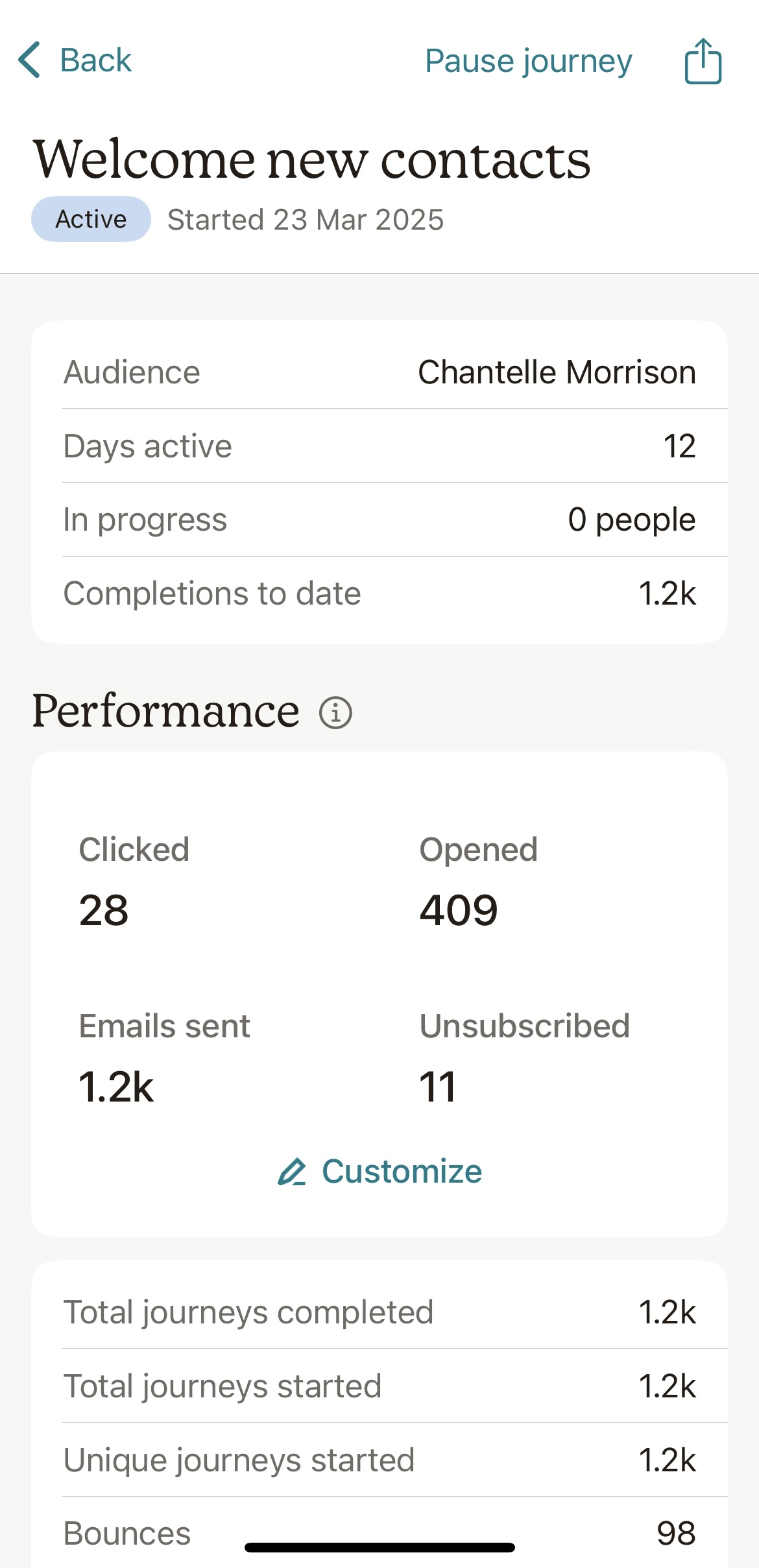Select the Audience row
The height and width of the screenshot is (1568, 759).
coord(379,372)
